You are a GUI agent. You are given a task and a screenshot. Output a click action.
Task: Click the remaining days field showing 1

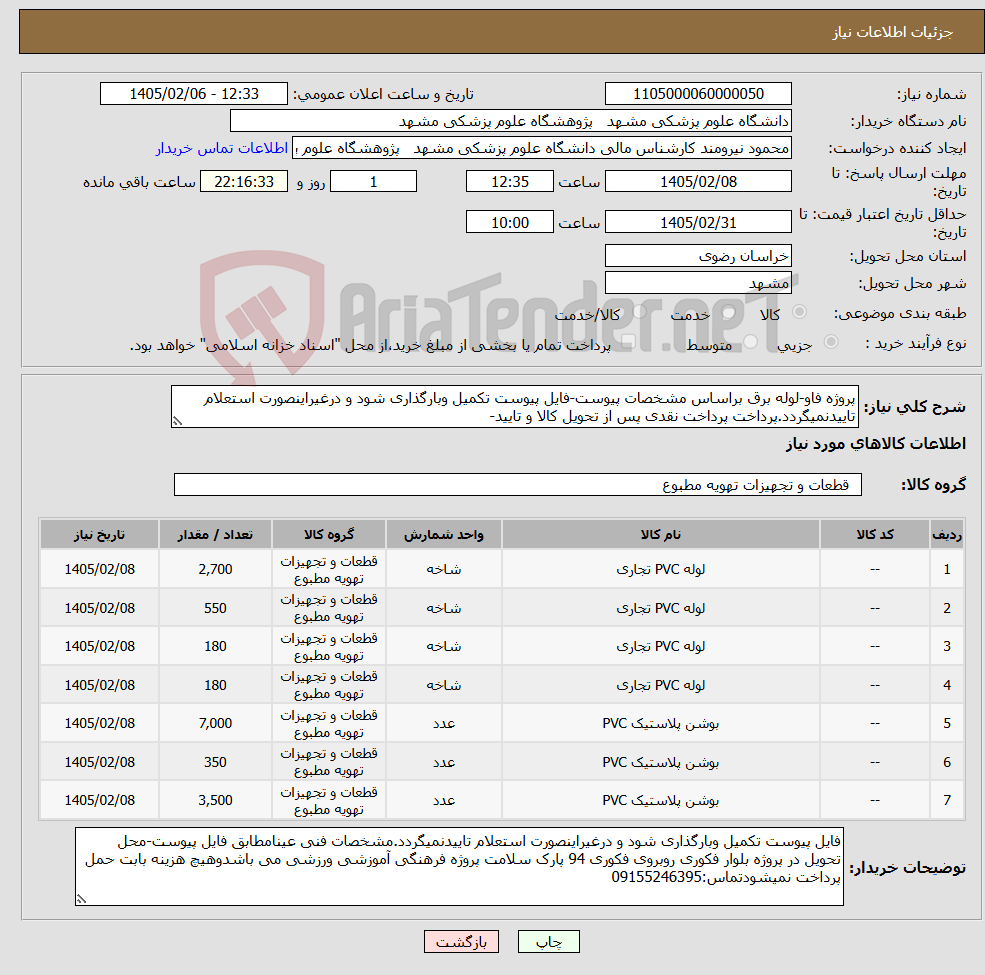tap(373, 182)
